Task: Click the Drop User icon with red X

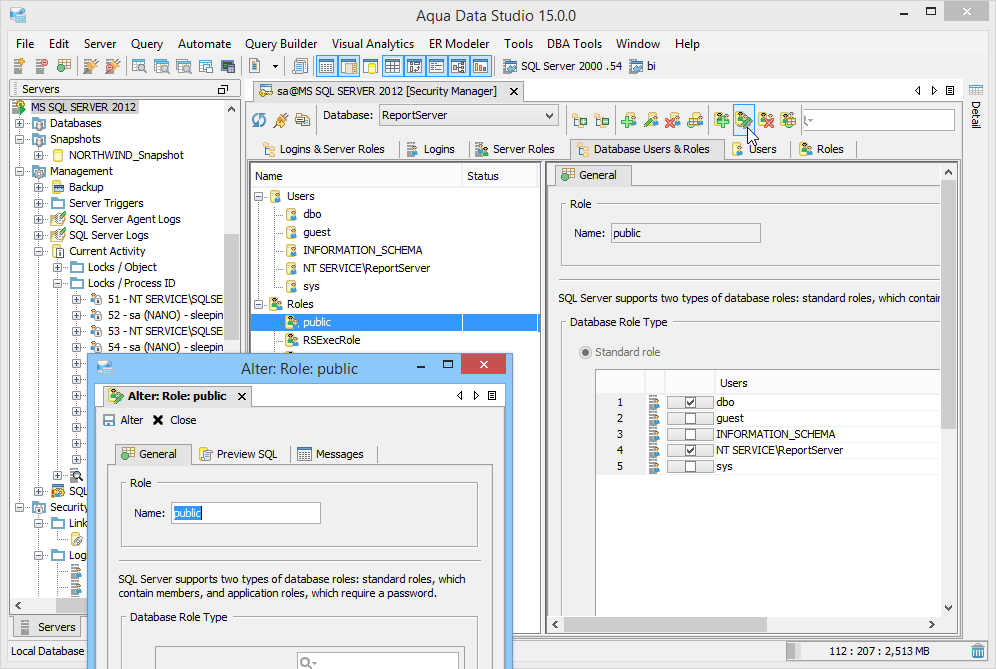Action: [x=673, y=119]
